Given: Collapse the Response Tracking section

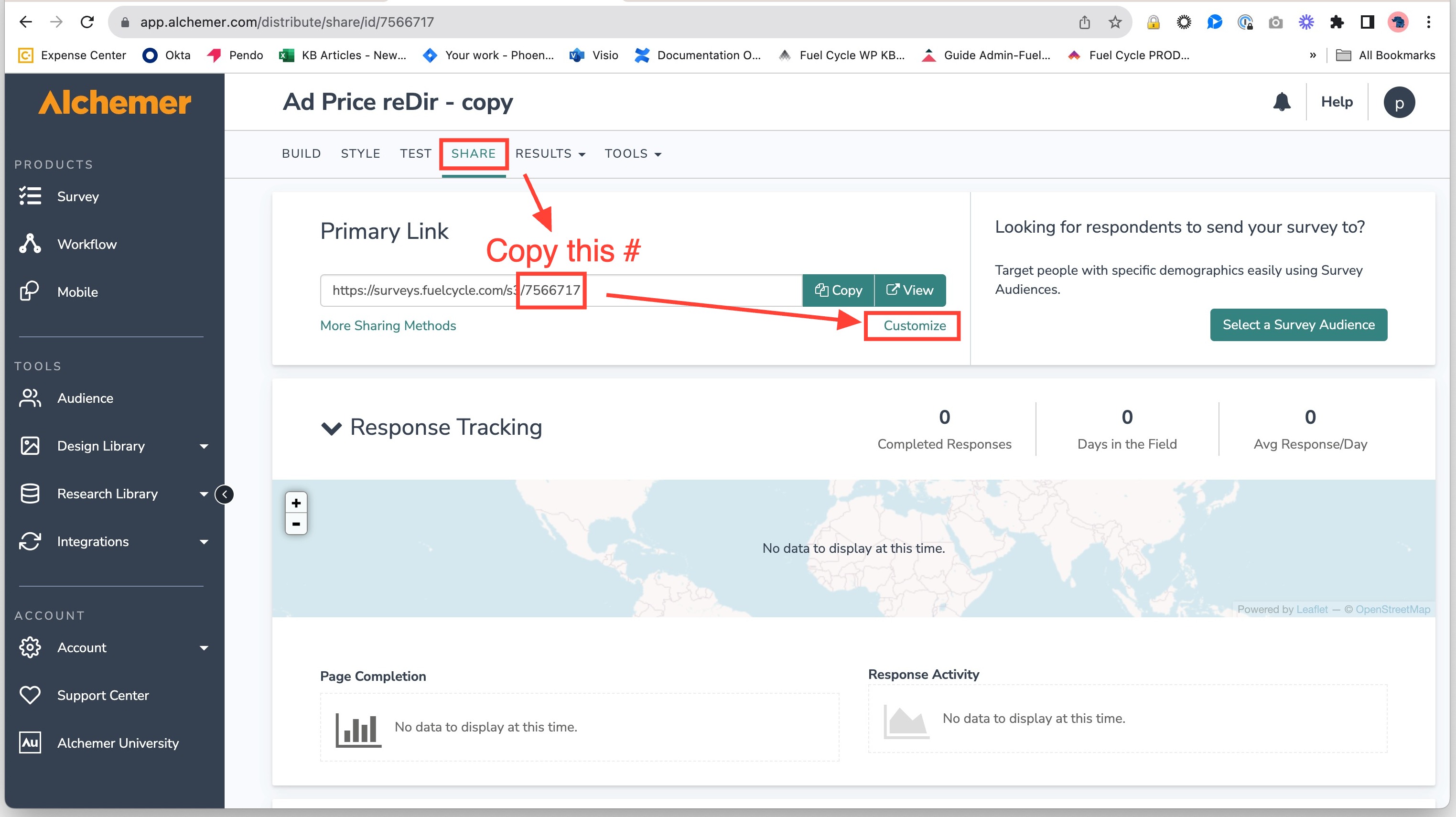Looking at the screenshot, I should pos(331,428).
